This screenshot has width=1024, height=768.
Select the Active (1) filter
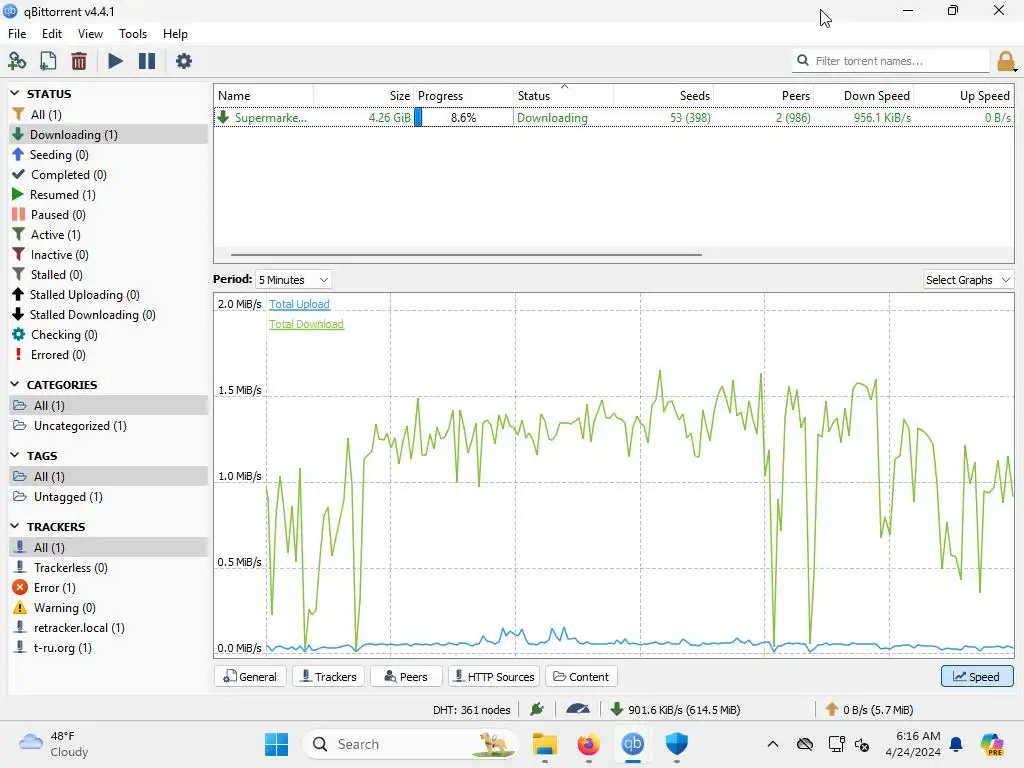pyautogui.click(x=108, y=234)
